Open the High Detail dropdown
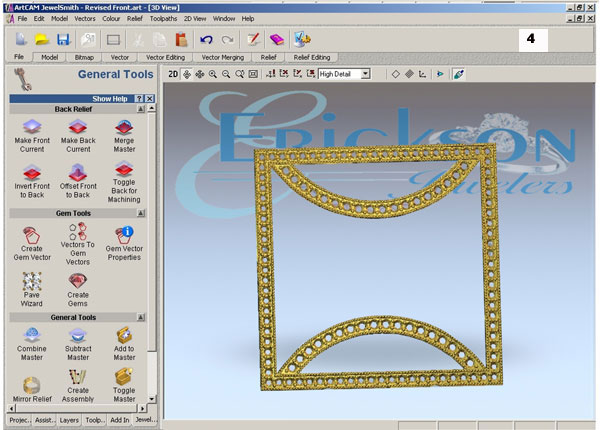 point(365,74)
